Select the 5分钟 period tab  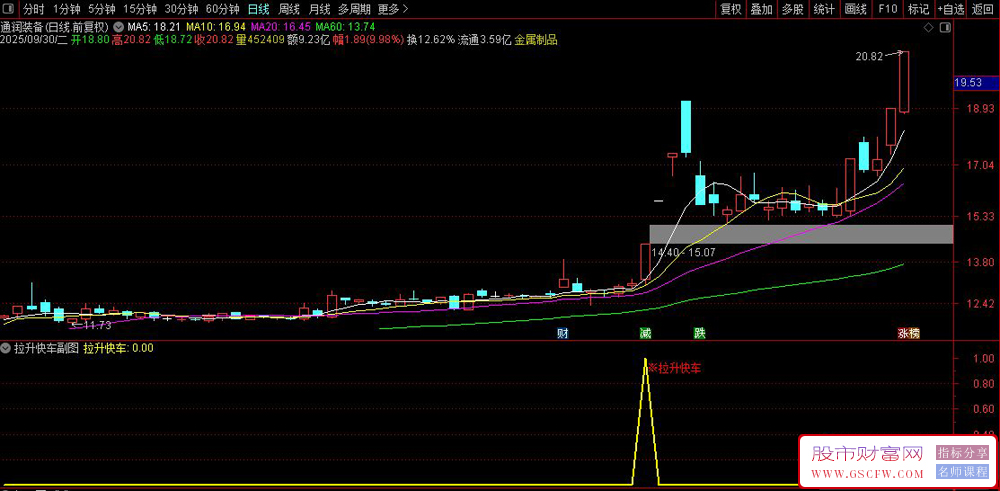(x=101, y=9)
